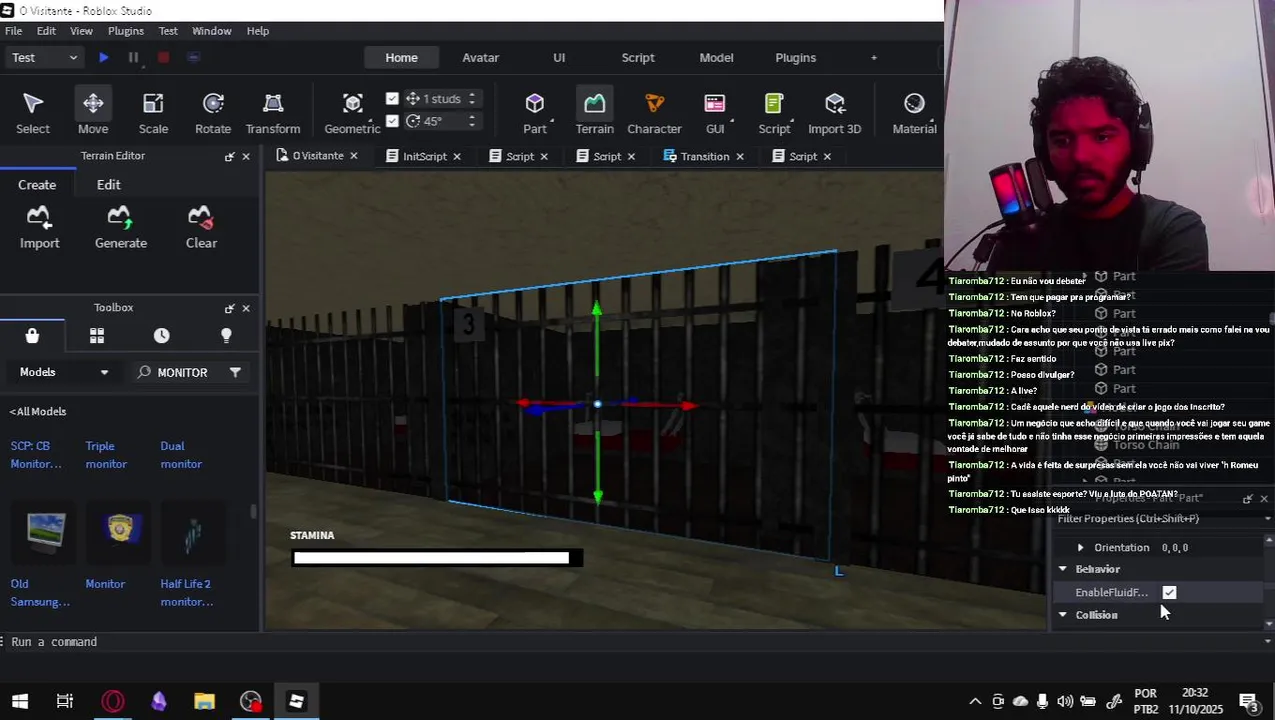Switch to the Script ribbon tab
Viewport: 1275px width, 720px height.
638,58
